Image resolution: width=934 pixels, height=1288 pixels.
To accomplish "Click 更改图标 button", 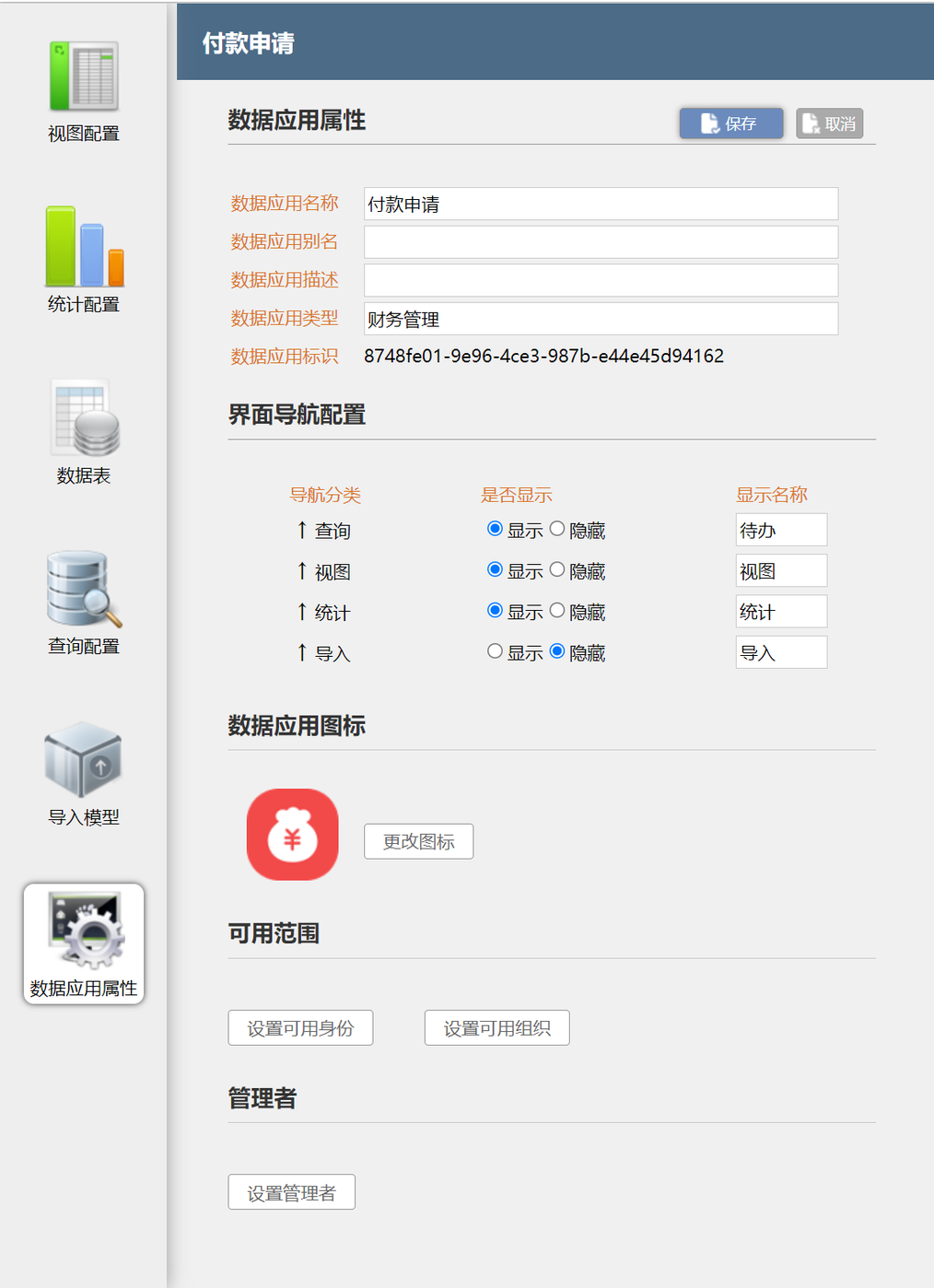I will point(418,841).
